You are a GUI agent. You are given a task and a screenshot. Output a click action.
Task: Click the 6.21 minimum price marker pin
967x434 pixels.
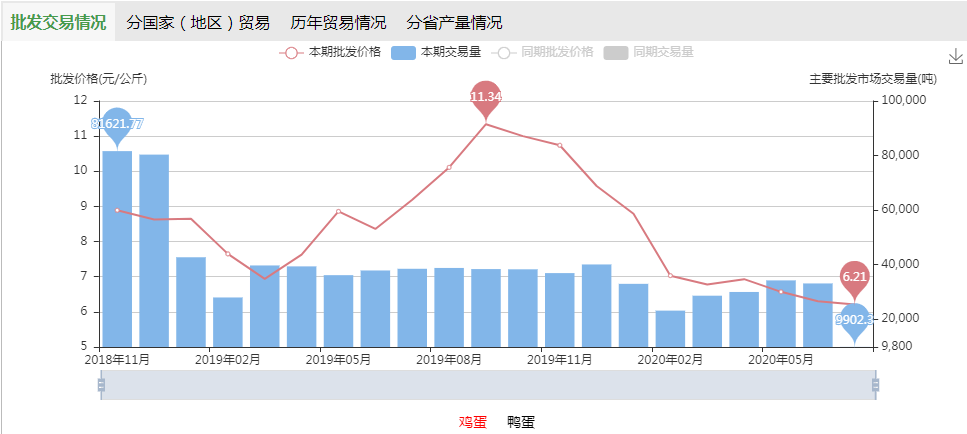(x=854, y=277)
